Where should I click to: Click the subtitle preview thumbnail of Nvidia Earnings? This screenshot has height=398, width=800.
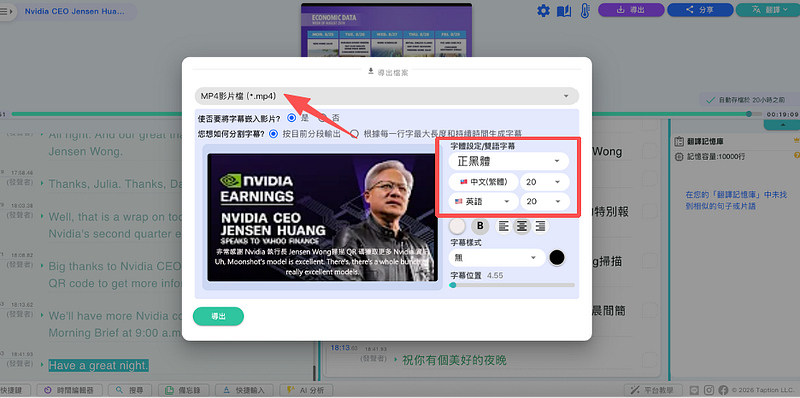coord(322,217)
